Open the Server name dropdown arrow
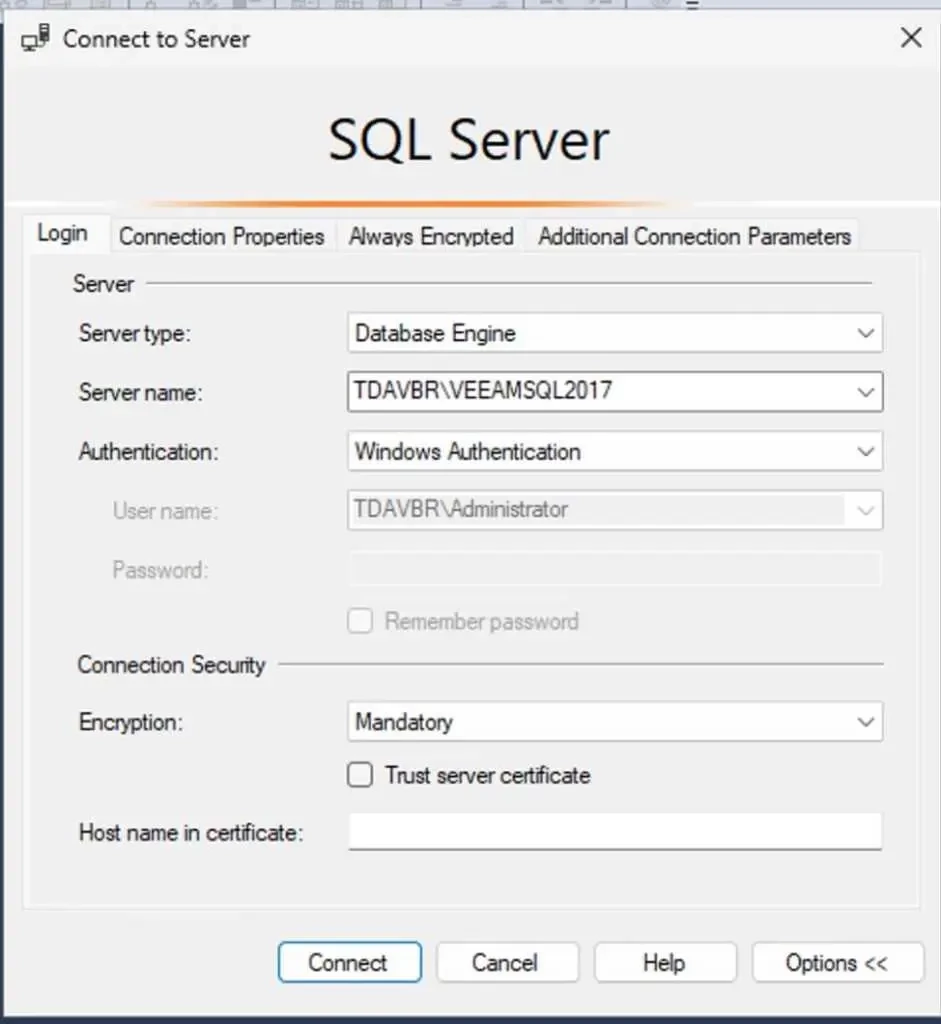Image resolution: width=941 pixels, height=1024 pixels. tap(865, 392)
